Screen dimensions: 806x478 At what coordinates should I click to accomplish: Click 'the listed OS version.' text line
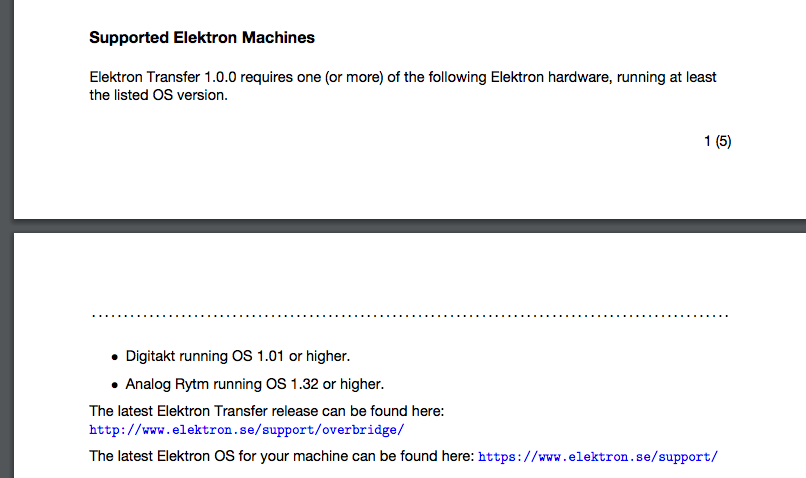click(x=159, y=96)
